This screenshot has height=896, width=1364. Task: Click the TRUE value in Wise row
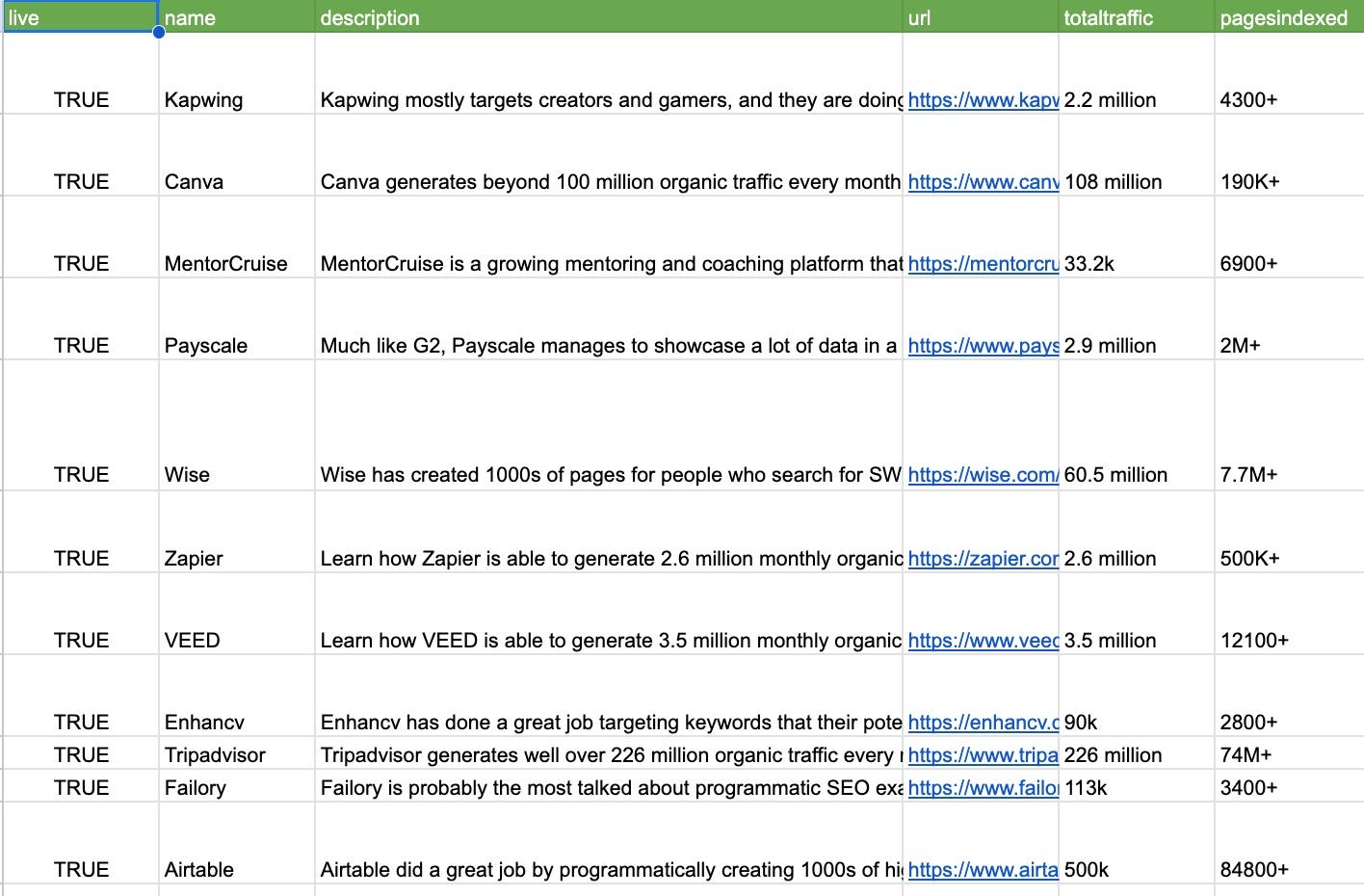pos(81,474)
